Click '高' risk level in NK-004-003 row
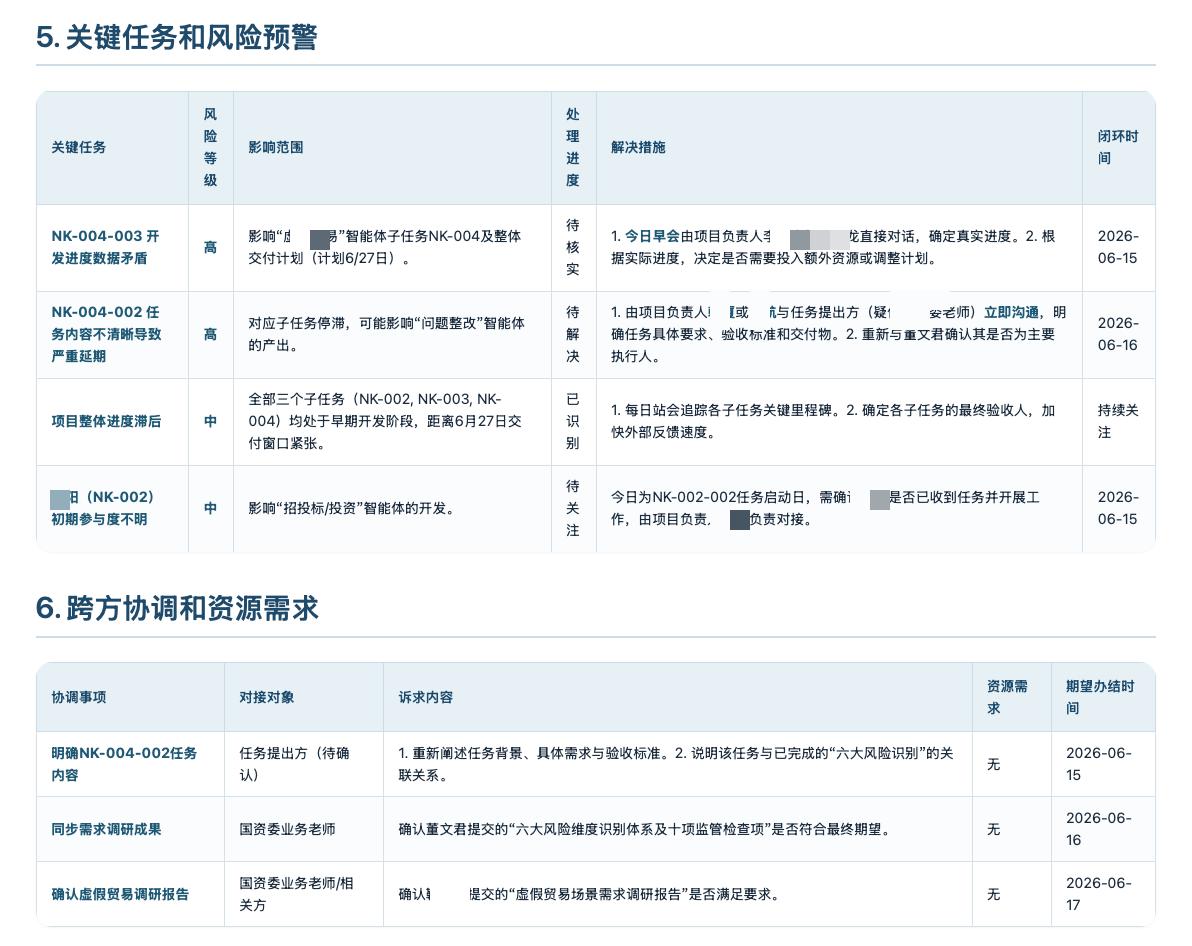 click(211, 247)
